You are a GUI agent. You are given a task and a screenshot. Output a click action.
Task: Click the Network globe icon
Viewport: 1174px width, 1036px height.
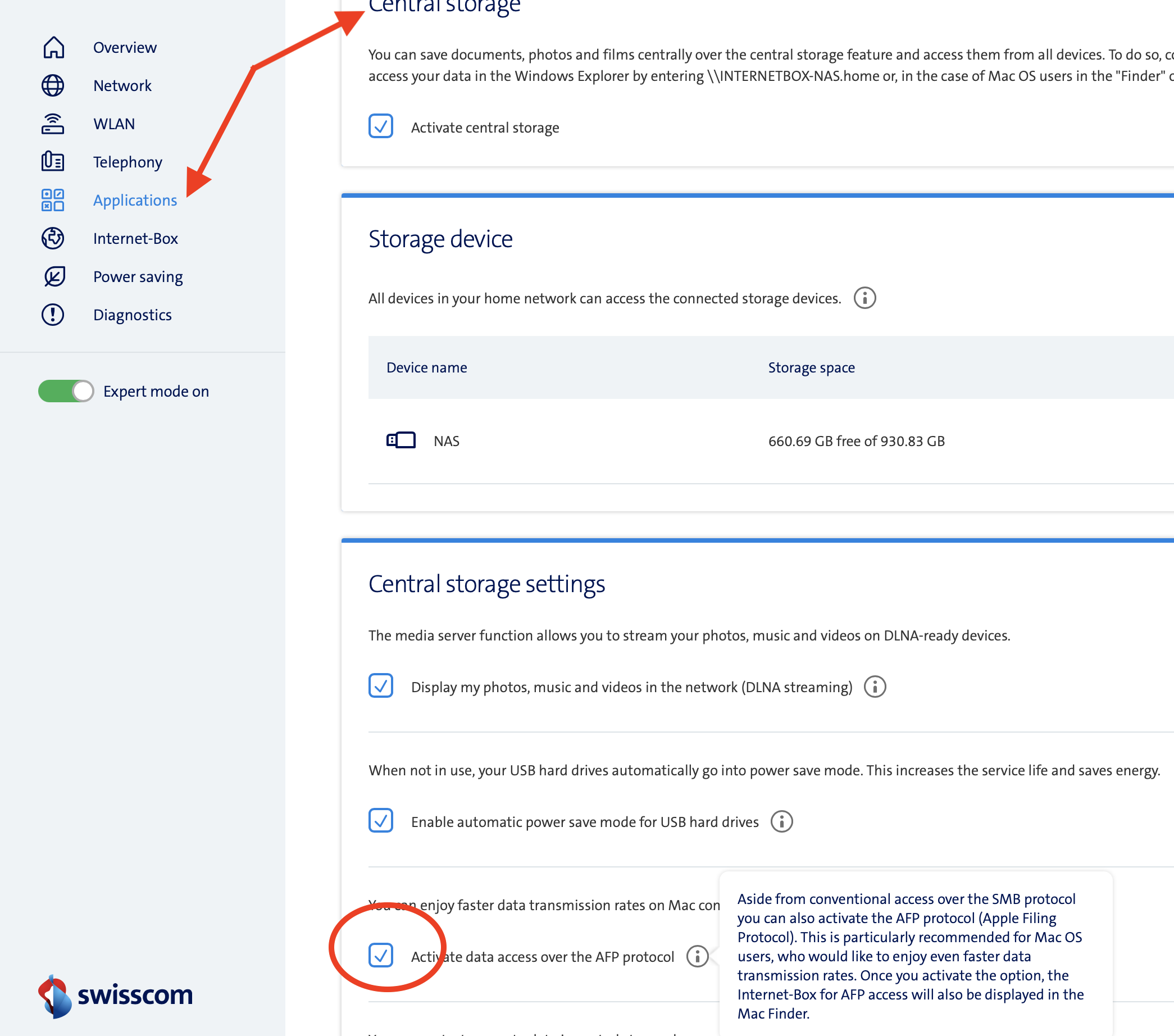53,85
